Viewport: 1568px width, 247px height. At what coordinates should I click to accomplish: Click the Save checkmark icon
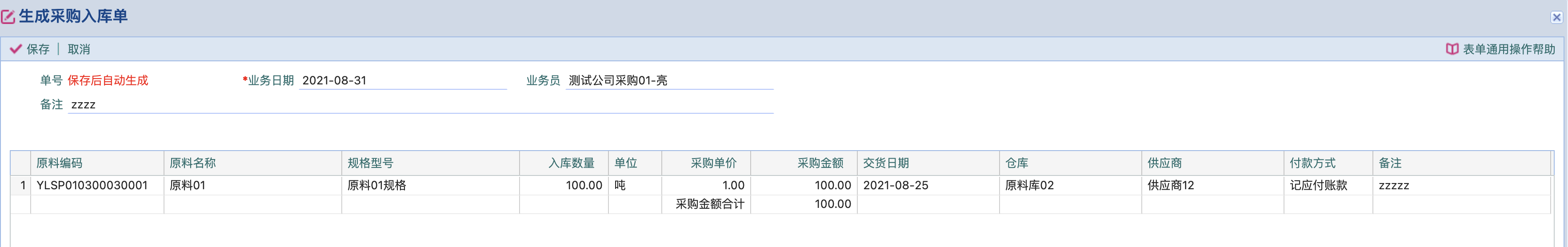(x=16, y=49)
